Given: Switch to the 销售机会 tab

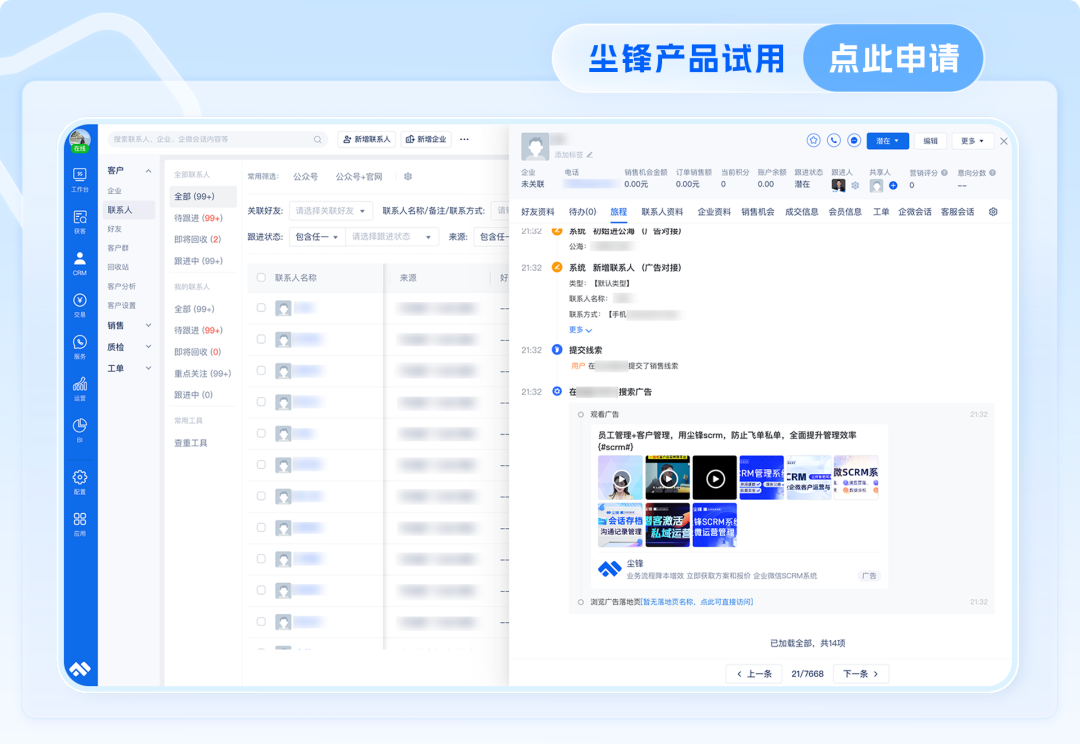Looking at the screenshot, I should (758, 211).
